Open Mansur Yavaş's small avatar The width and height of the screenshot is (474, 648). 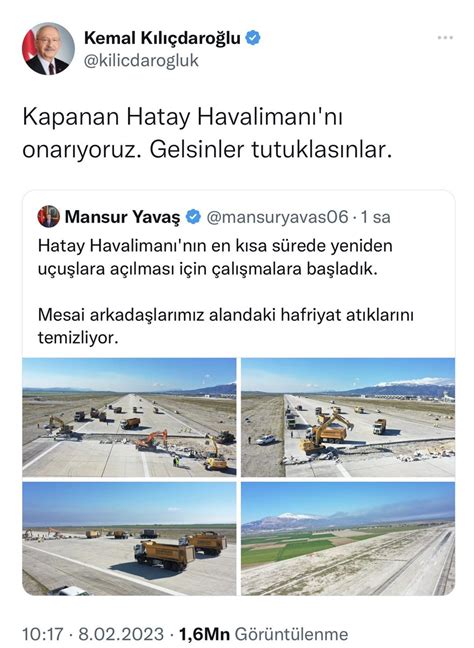[x=49, y=217]
